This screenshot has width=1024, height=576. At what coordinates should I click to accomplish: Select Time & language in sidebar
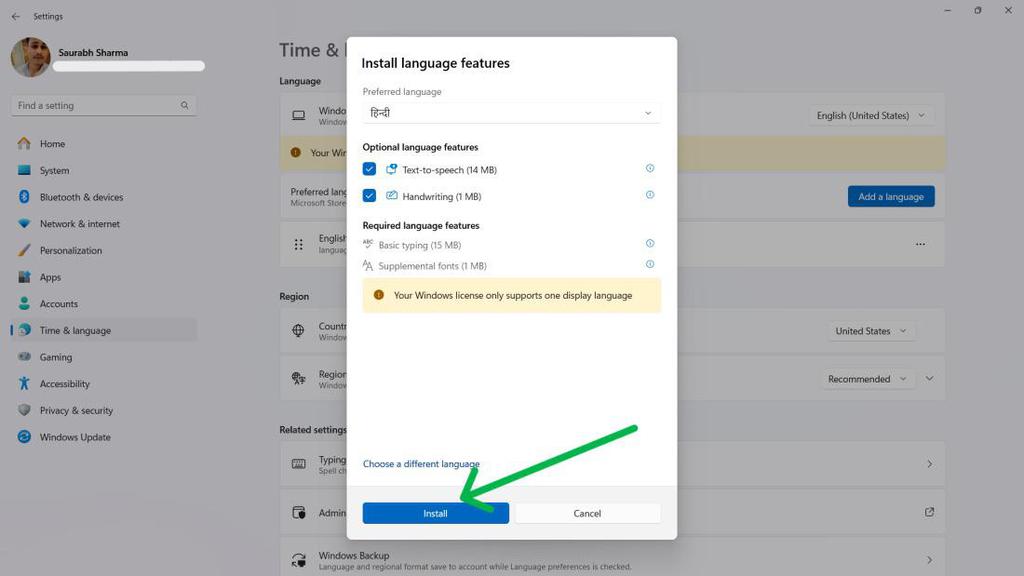pos(103,330)
